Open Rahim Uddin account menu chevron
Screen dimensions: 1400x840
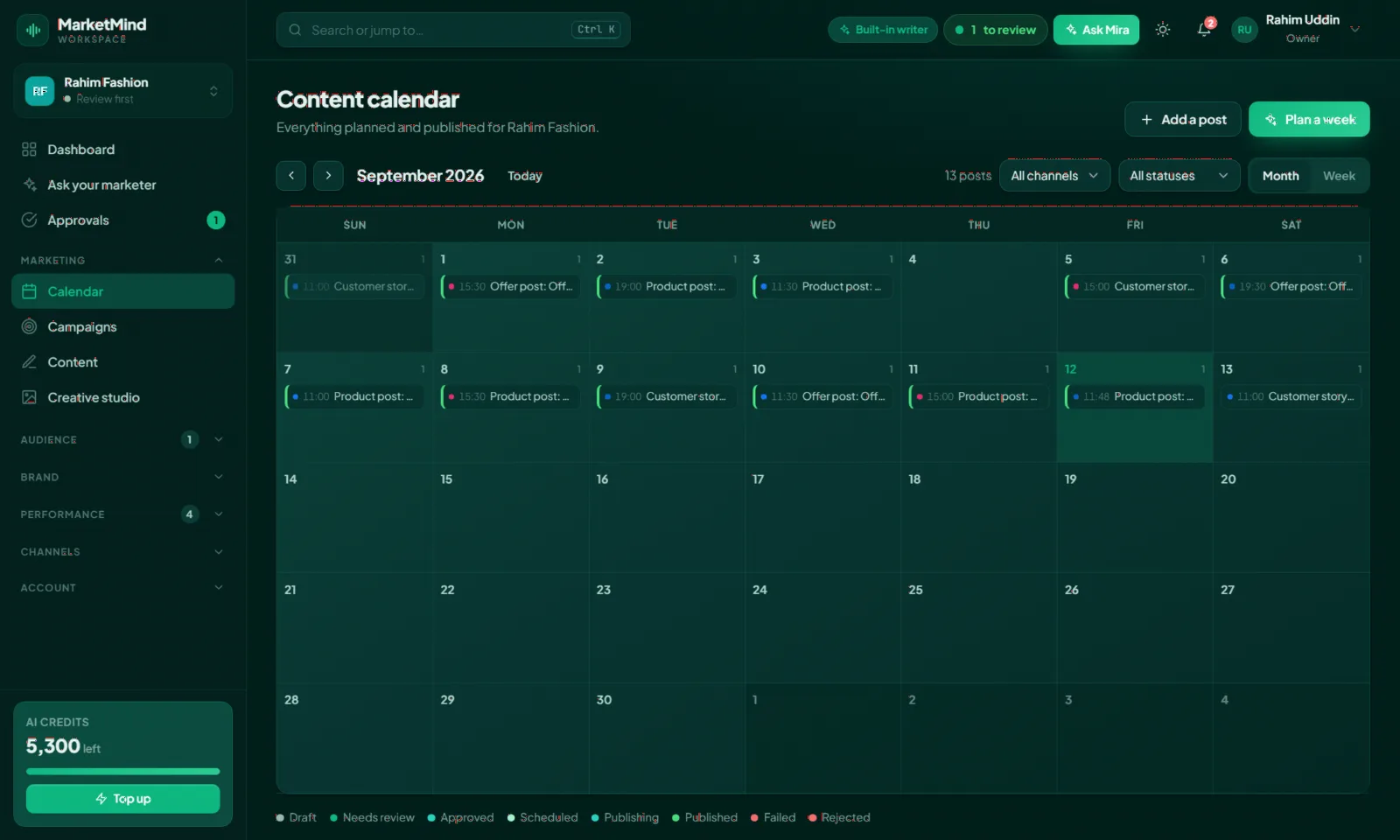tap(1354, 29)
